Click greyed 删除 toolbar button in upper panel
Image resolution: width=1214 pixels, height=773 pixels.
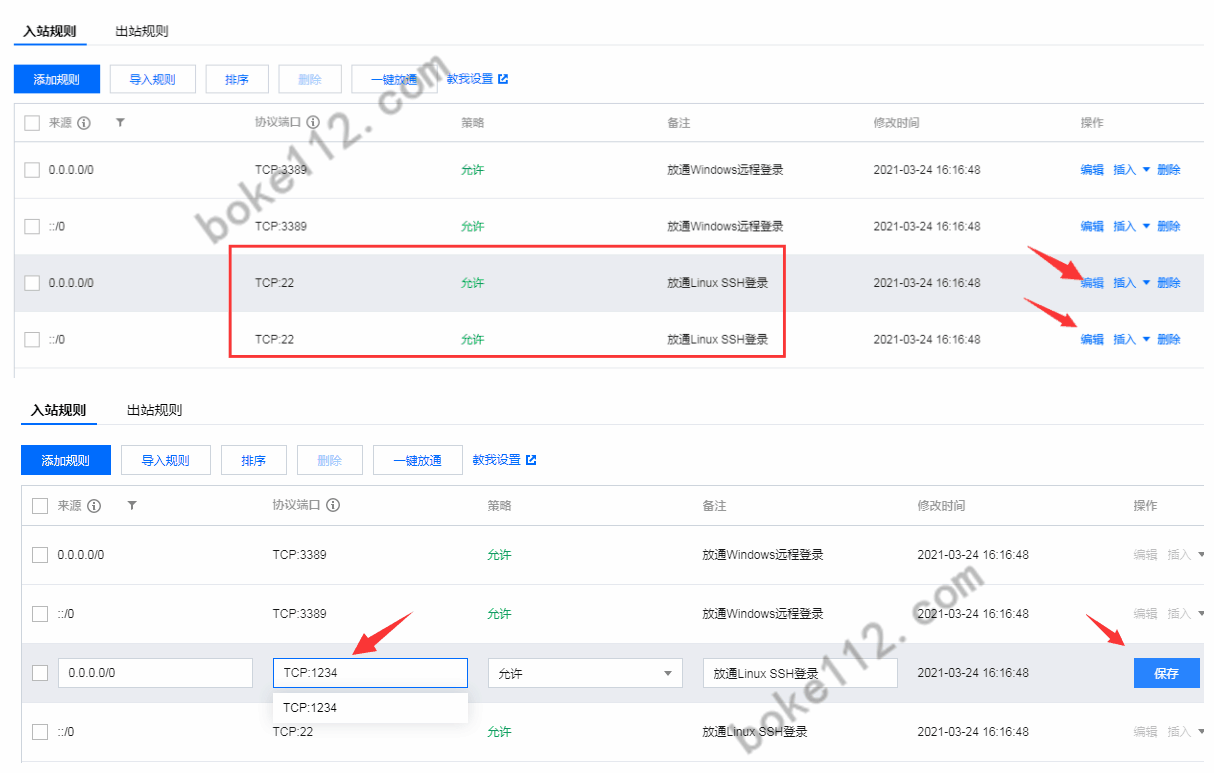[x=310, y=79]
